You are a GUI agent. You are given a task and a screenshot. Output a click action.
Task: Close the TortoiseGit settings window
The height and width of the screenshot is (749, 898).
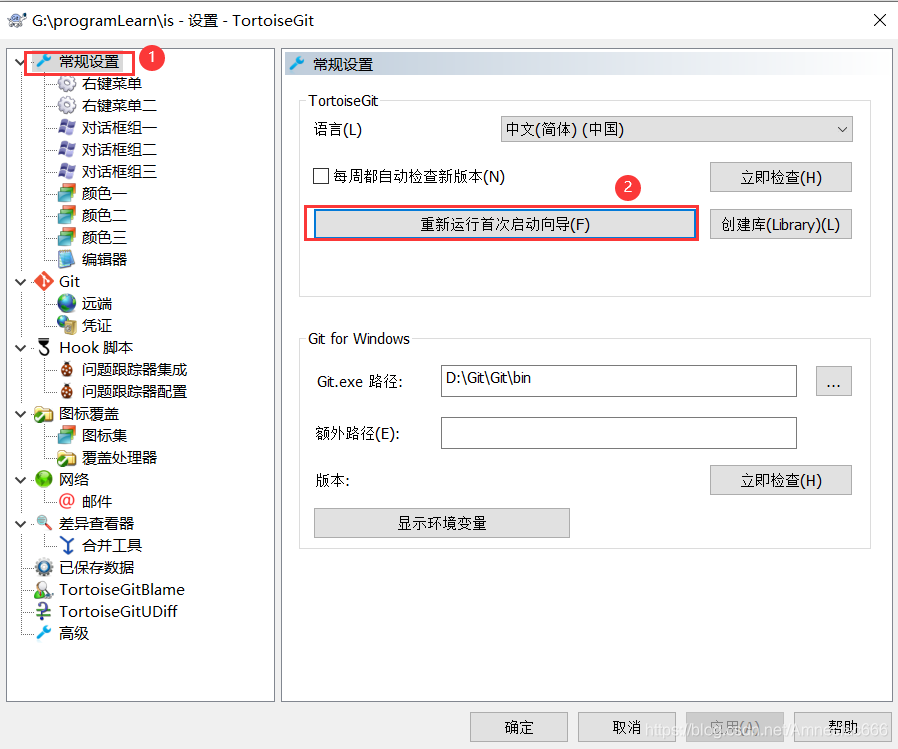880,20
